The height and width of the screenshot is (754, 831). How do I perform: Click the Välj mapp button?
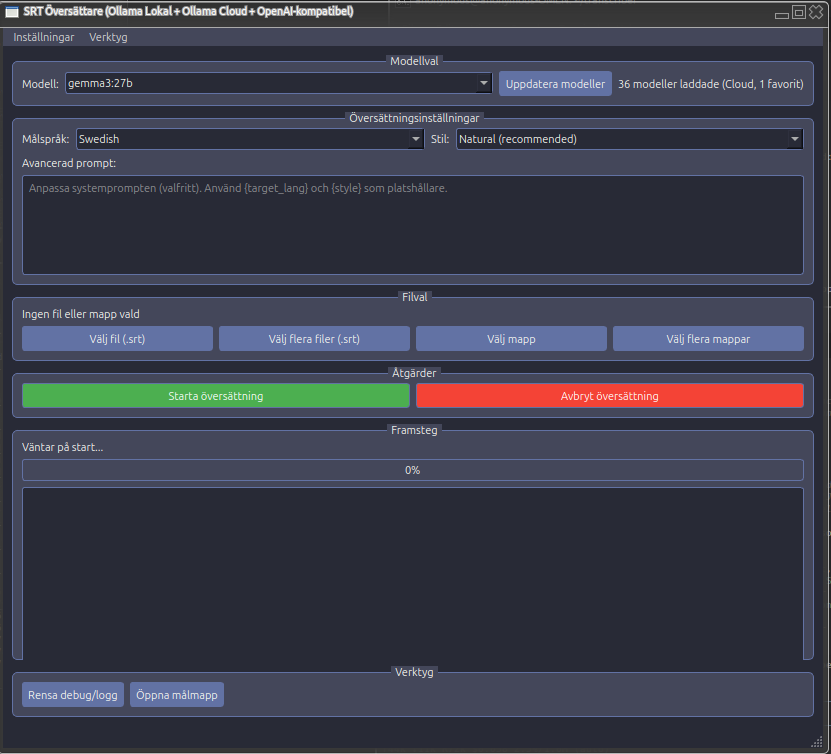point(511,339)
